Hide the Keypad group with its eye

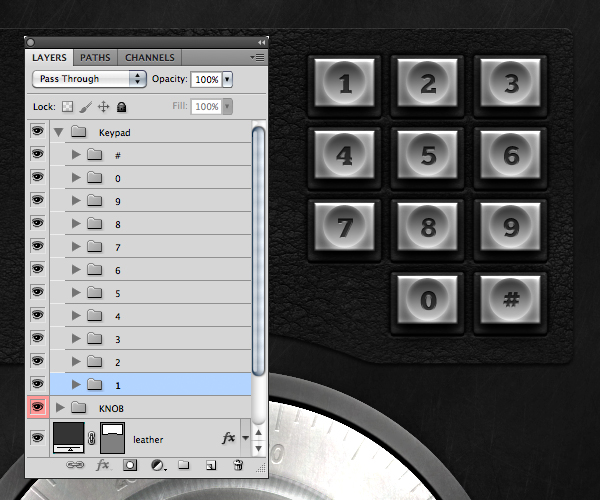(x=38, y=131)
